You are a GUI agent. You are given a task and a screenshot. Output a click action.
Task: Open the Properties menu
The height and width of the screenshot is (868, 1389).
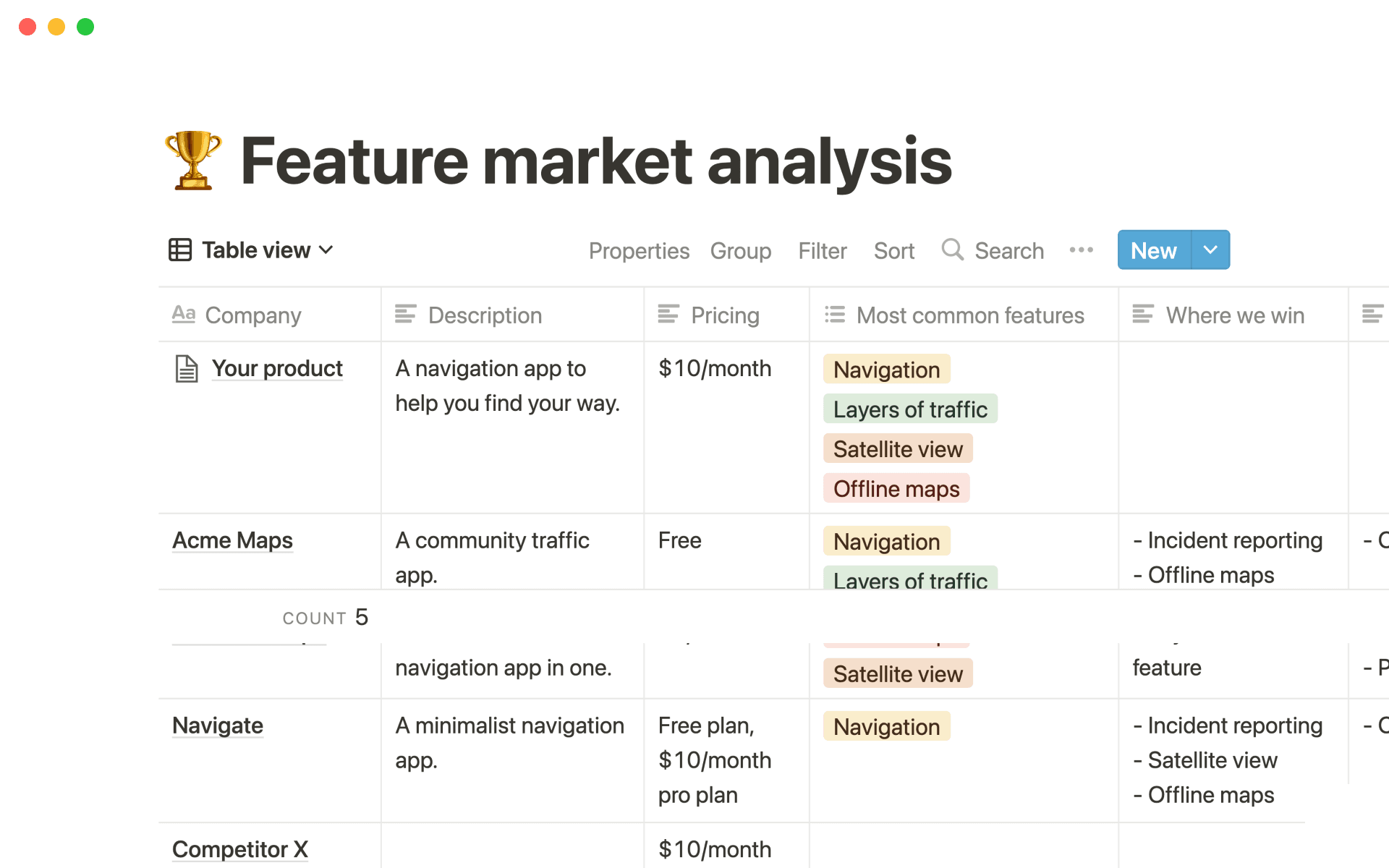(x=639, y=250)
